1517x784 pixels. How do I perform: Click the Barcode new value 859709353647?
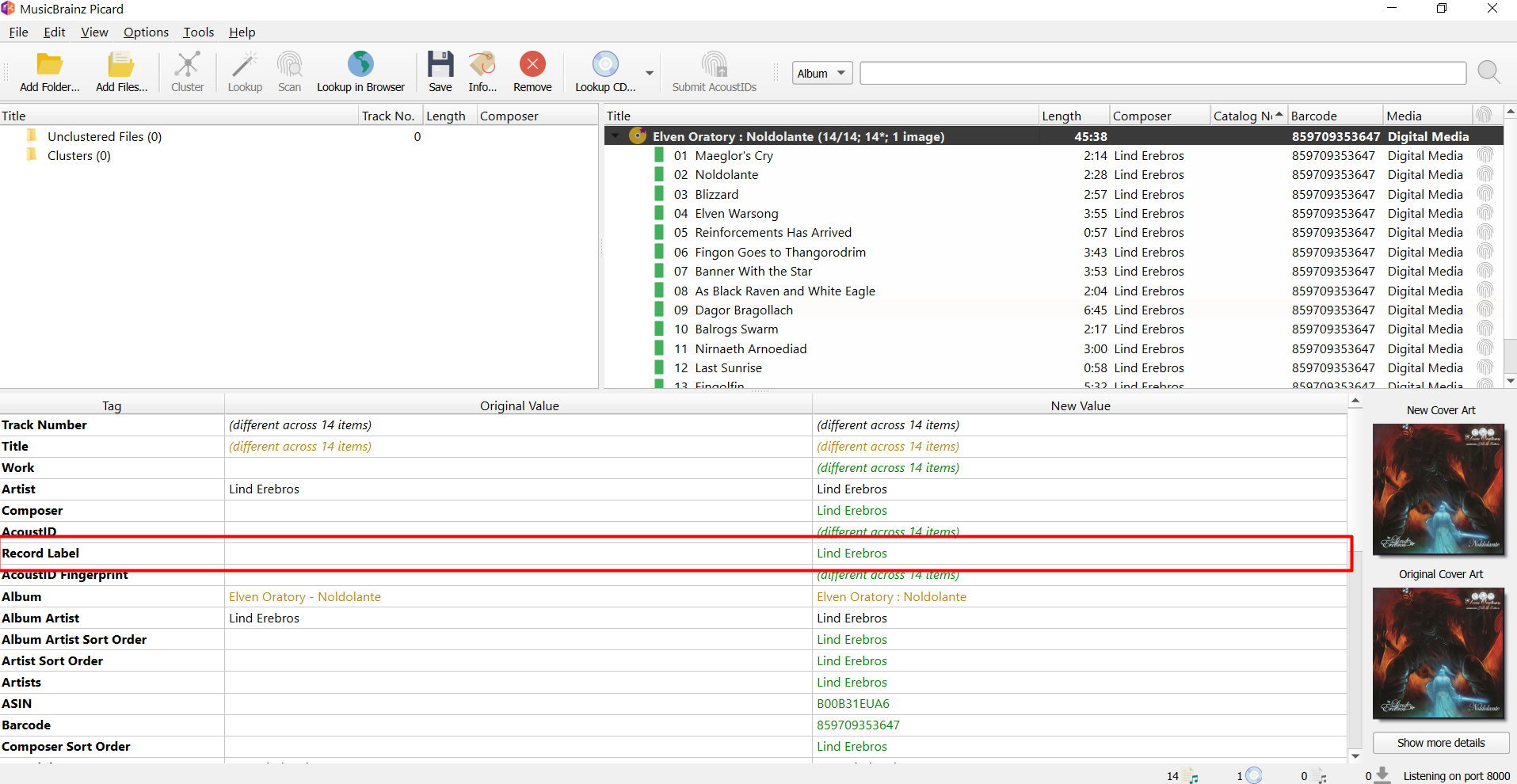pos(858,725)
